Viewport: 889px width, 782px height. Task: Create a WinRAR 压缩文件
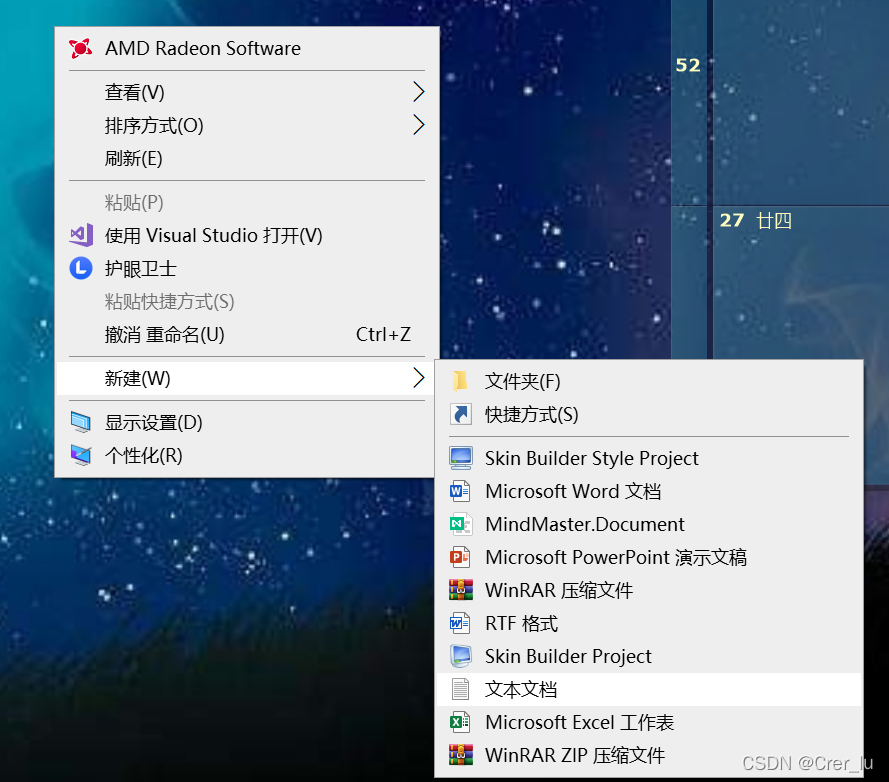(x=559, y=590)
